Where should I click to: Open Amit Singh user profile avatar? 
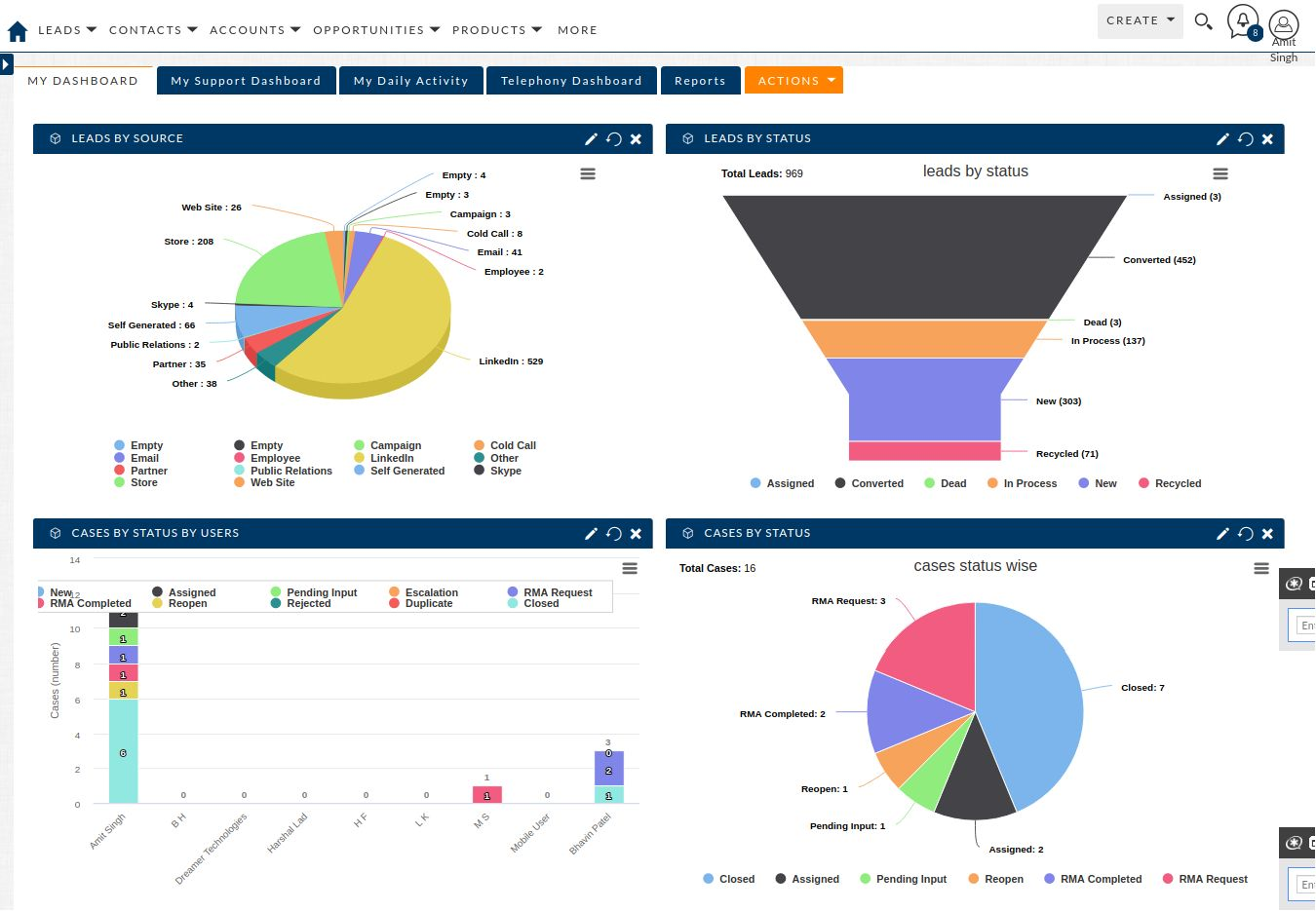(1284, 24)
